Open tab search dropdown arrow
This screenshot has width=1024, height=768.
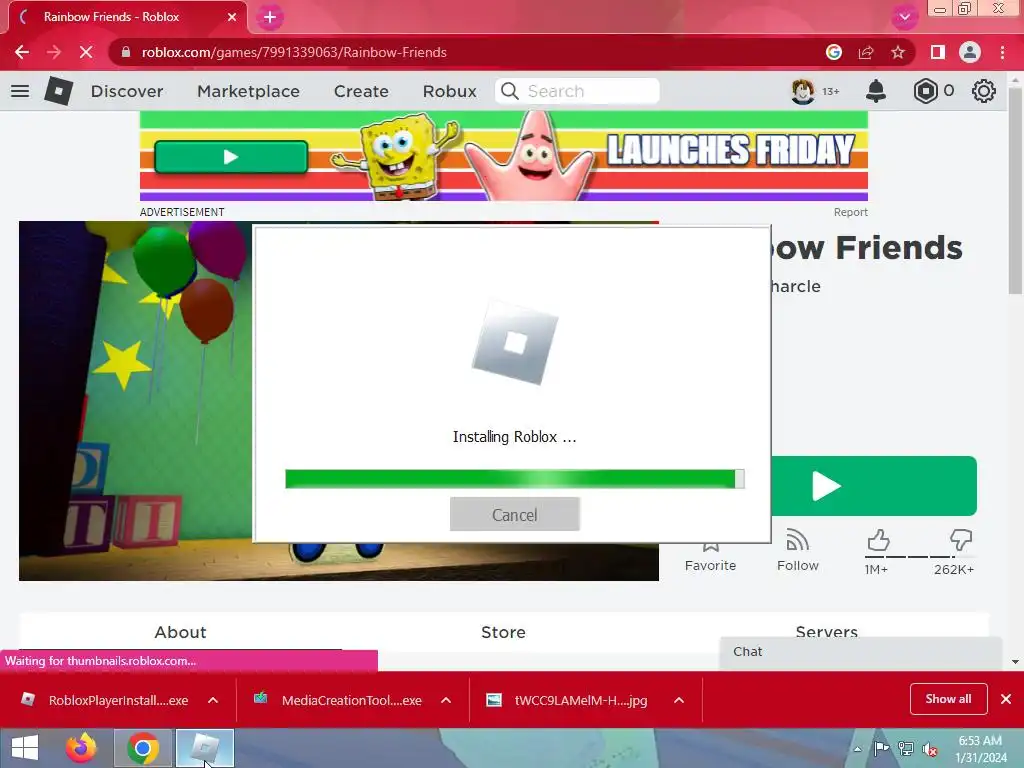click(904, 17)
